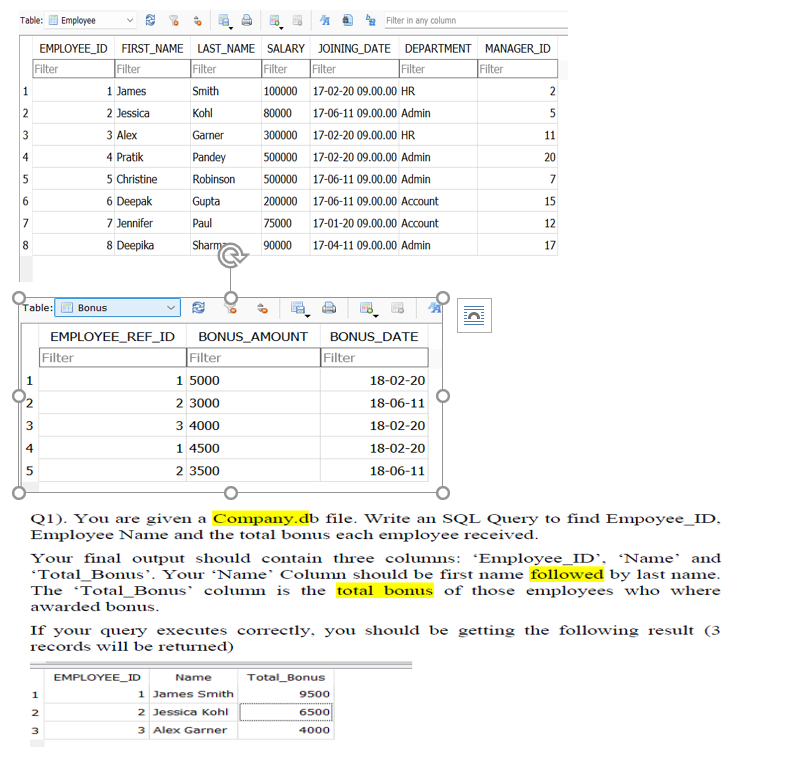
Task: Insert new record in Bonus table
Action: (368, 308)
